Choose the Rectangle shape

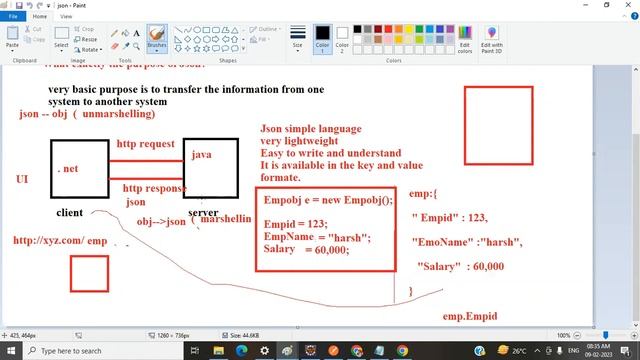point(207,30)
